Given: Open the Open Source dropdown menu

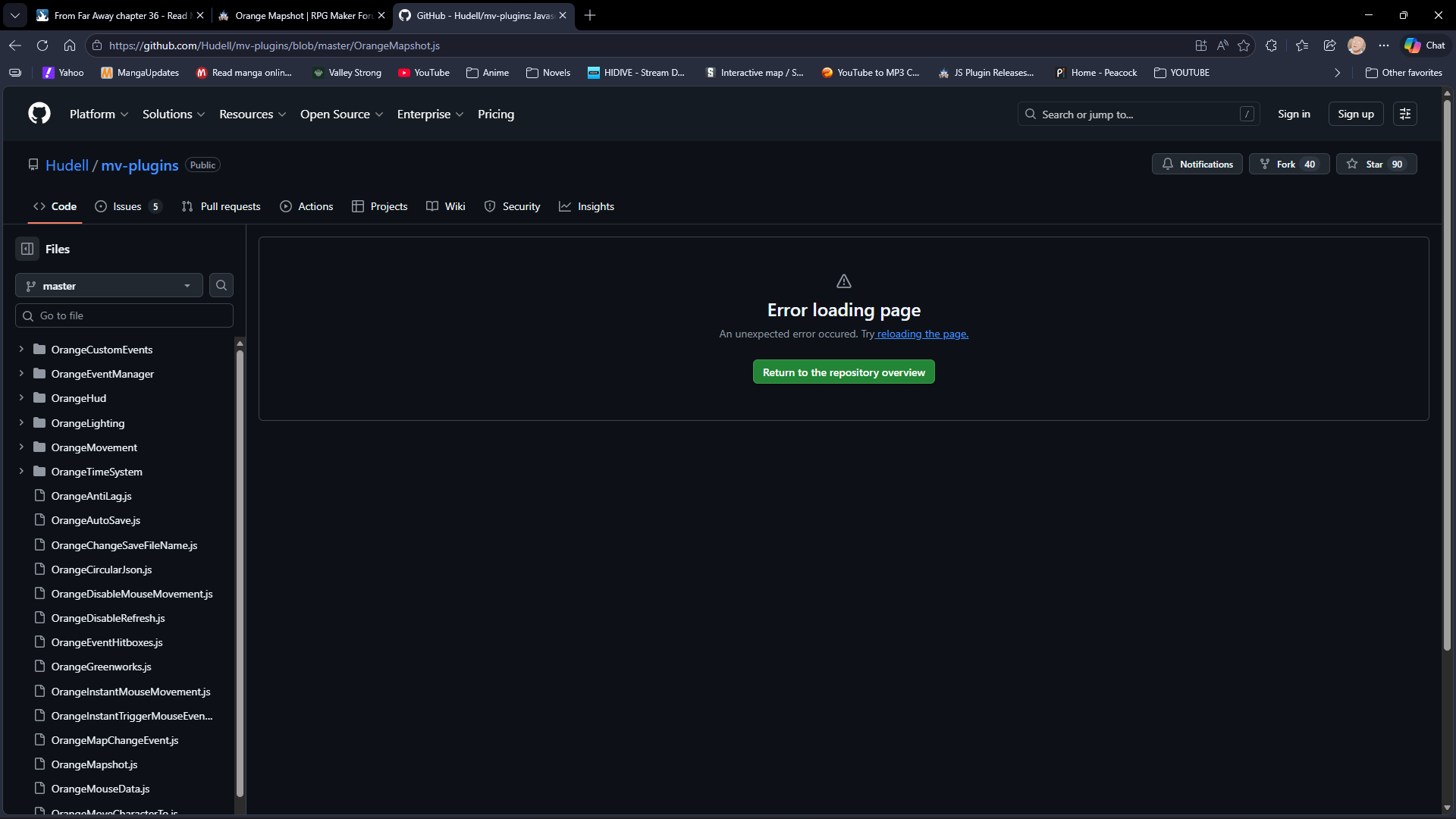Looking at the screenshot, I should point(341,114).
